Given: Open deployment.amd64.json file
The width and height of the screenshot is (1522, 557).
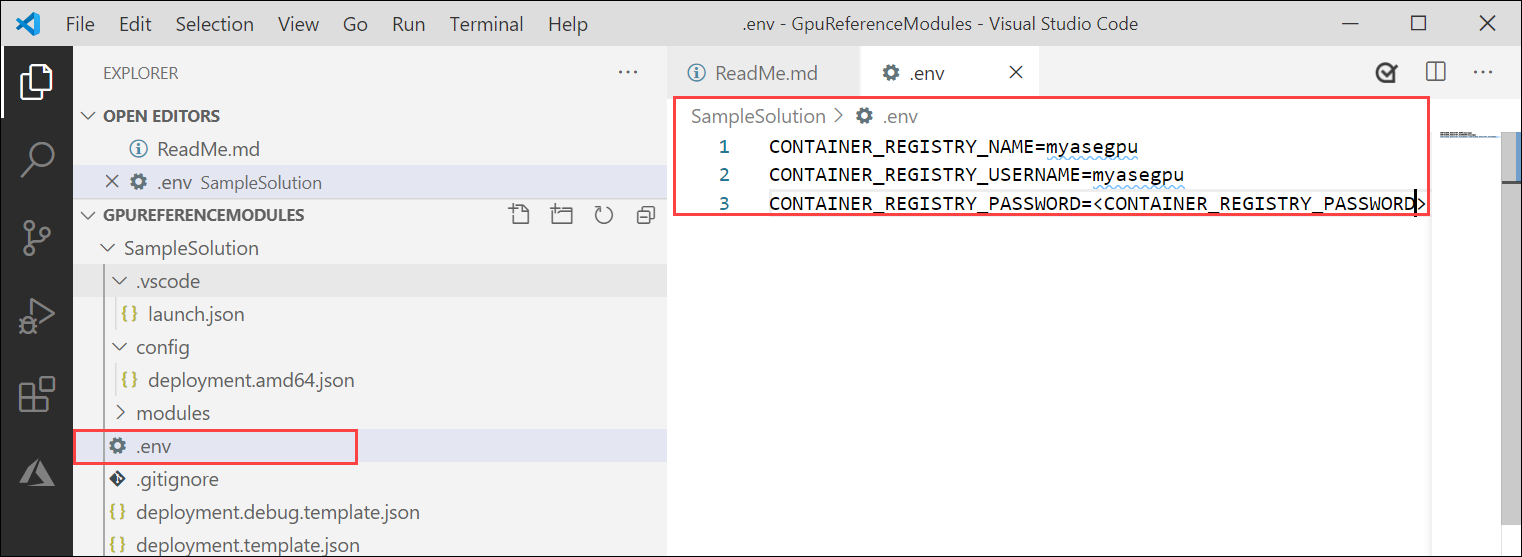Looking at the screenshot, I should point(251,380).
